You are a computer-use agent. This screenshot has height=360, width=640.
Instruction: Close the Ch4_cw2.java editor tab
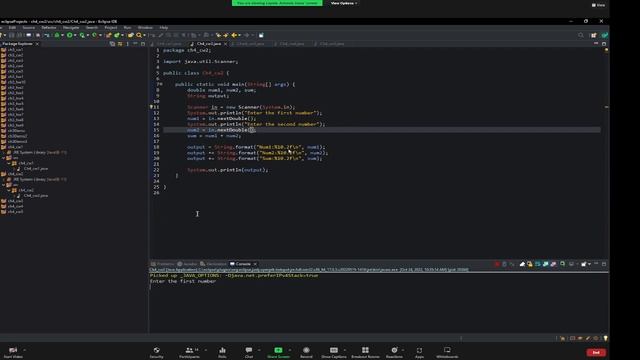click(225, 44)
